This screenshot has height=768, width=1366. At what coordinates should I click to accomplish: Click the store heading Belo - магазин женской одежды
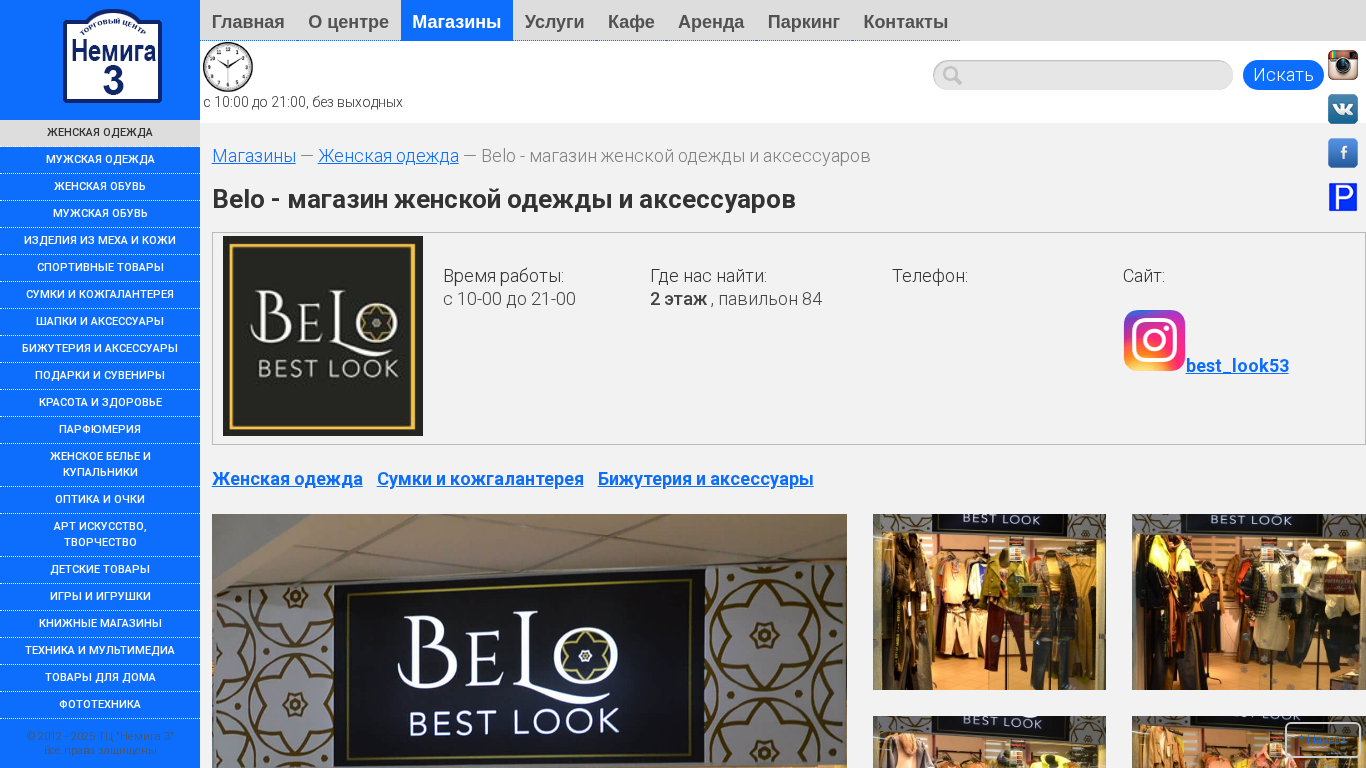click(x=504, y=200)
